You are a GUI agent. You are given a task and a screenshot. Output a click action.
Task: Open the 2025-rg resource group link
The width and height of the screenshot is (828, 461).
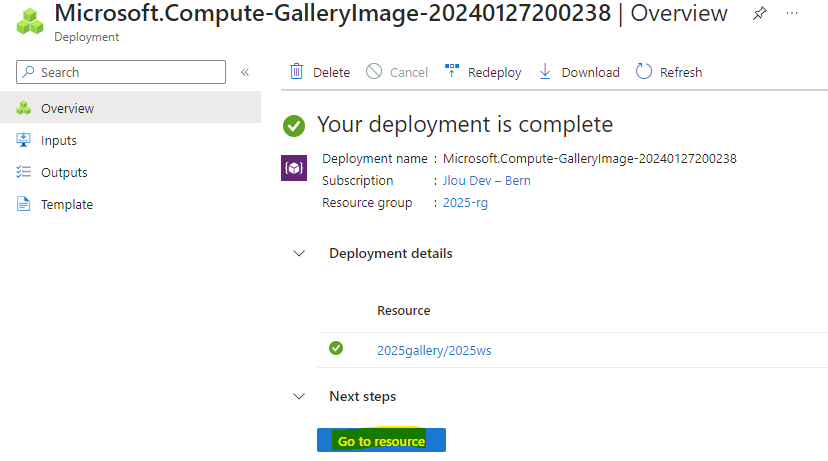click(465, 203)
